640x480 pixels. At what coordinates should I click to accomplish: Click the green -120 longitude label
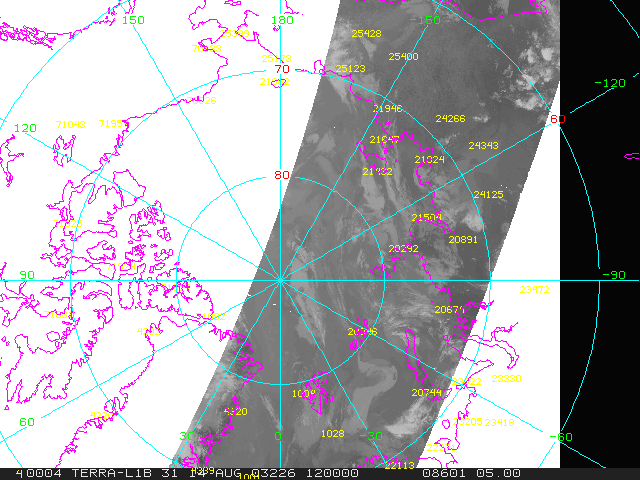[610, 83]
